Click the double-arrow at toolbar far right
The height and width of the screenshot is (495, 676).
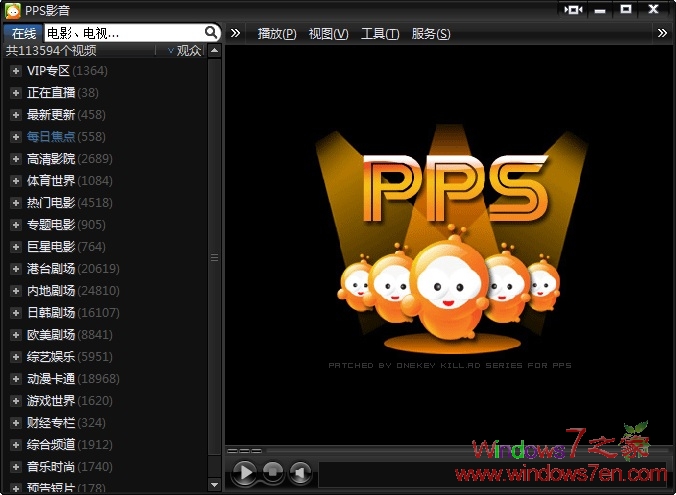click(662, 33)
